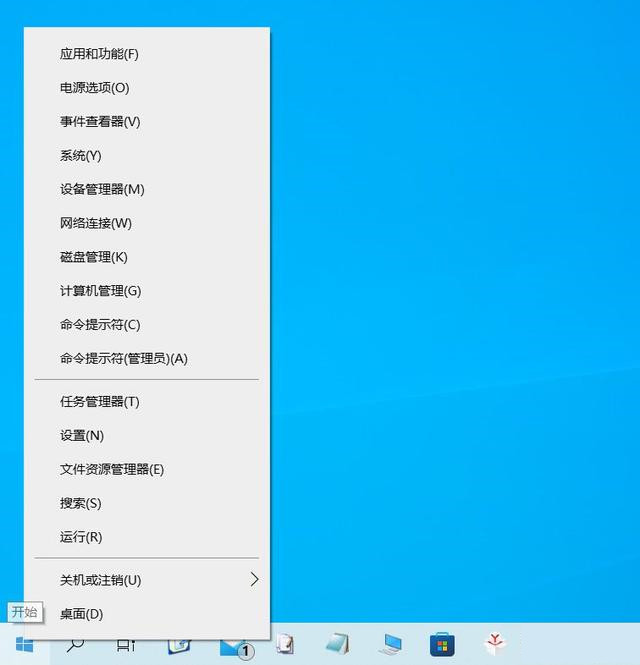Click the red-and-white app icon on taskbar

[x=495, y=645]
